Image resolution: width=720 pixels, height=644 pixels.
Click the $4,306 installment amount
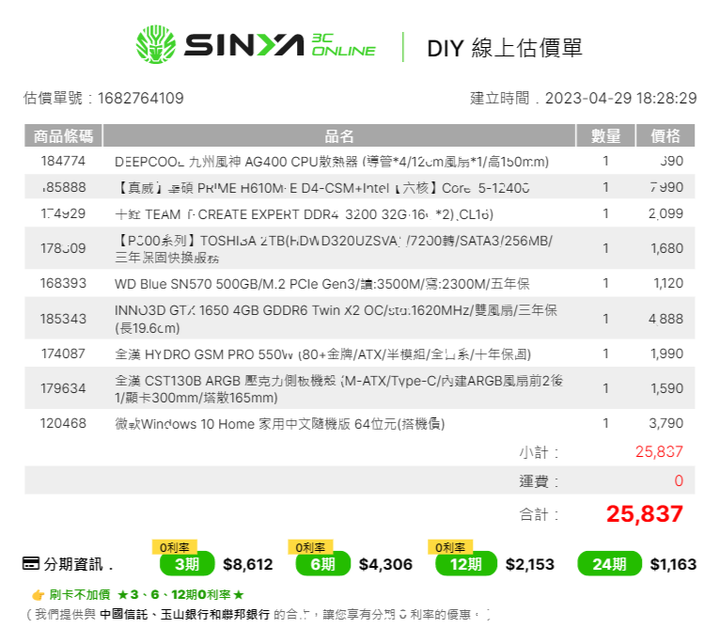(x=386, y=564)
